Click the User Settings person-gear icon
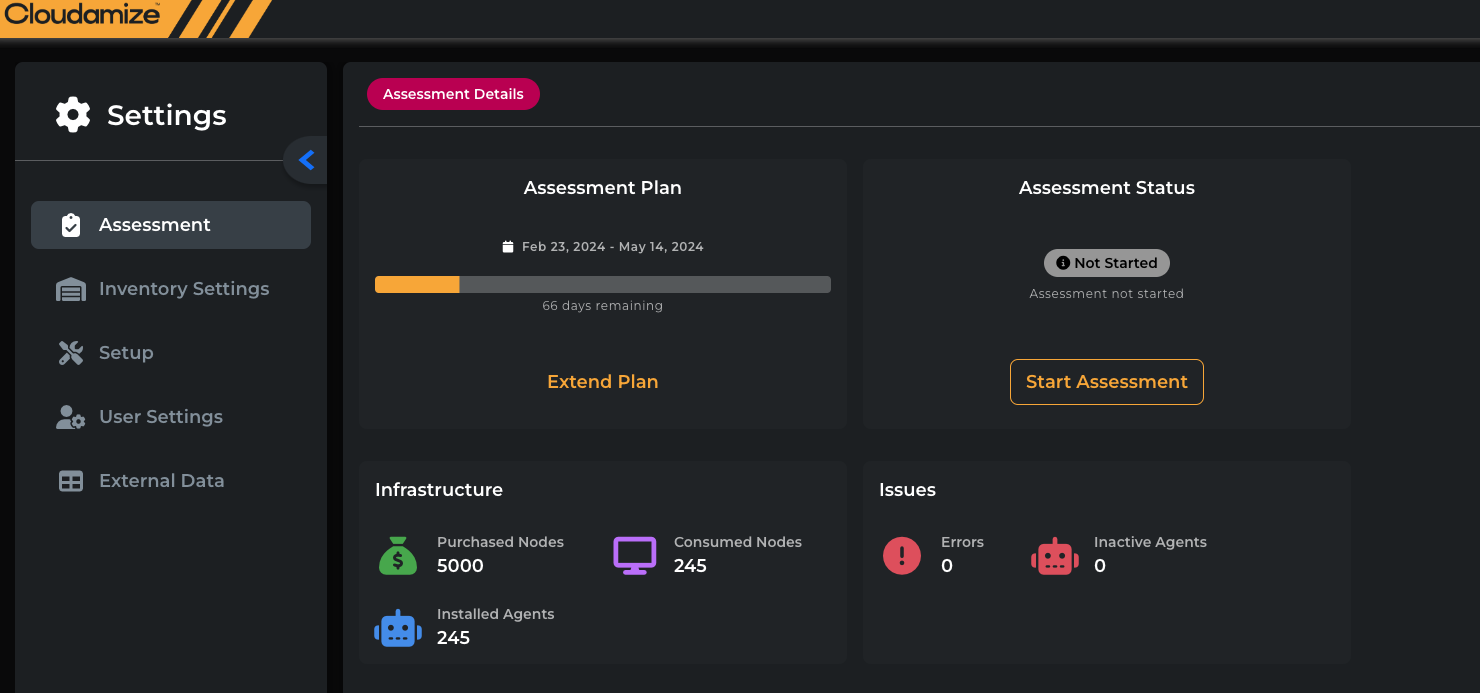This screenshot has height=693, width=1480. pyautogui.click(x=71, y=417)
